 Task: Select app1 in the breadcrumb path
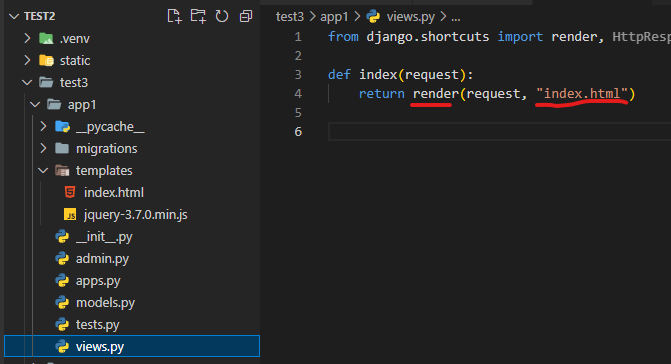coord(334,17)
